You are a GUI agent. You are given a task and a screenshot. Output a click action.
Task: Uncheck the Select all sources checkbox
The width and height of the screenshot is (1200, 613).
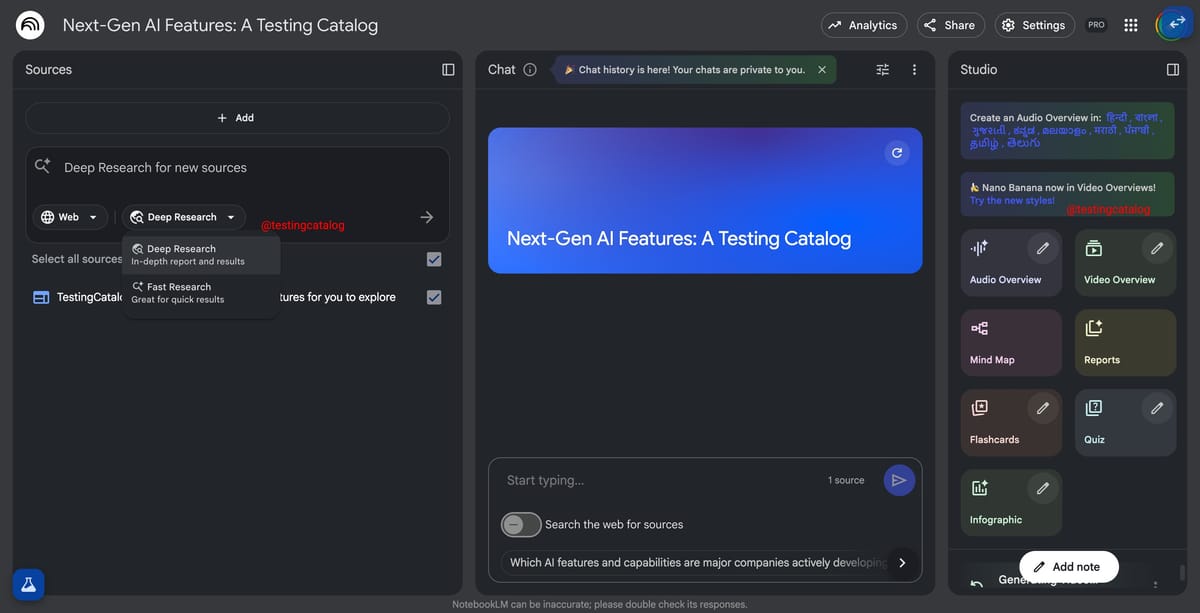click(x=433, y=258)
